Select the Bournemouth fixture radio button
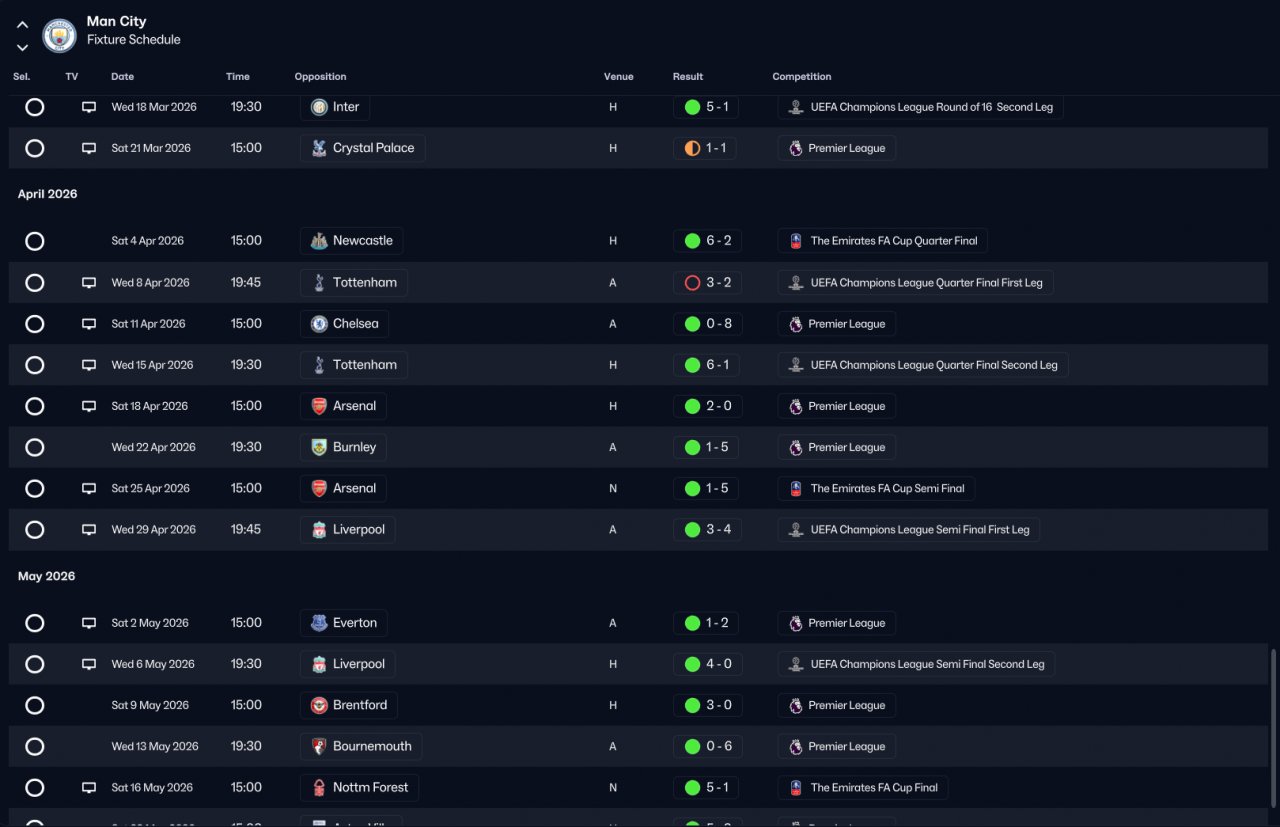Screen dimensions: 1280x827 click(35, 747)
